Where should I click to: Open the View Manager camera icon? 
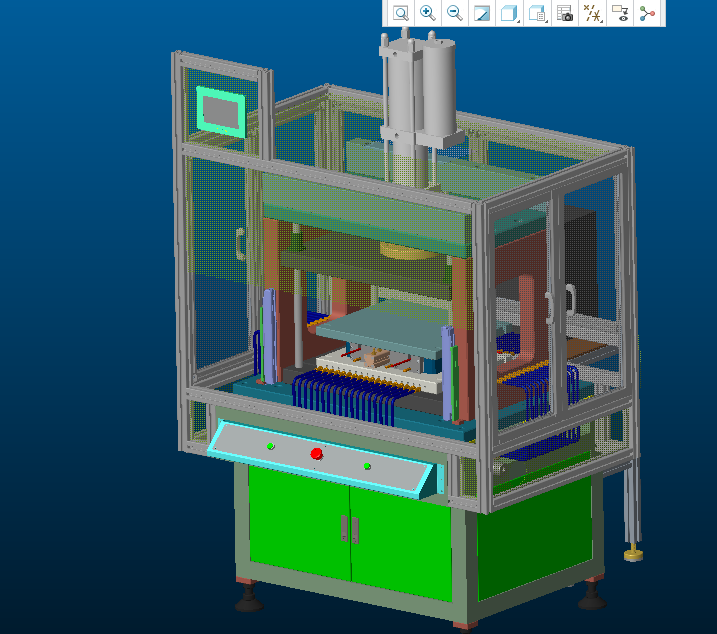(x=565, y=13)
